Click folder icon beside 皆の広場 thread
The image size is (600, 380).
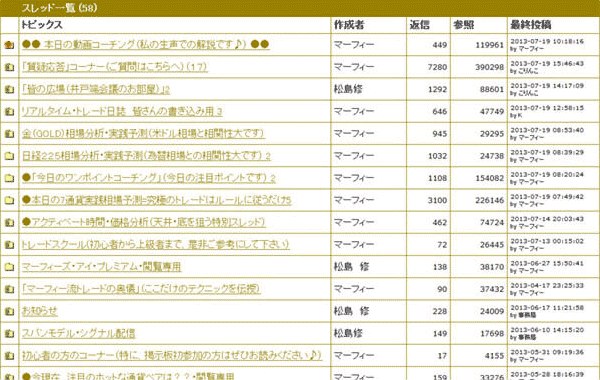pyautogui.click(x=9, y=89)
